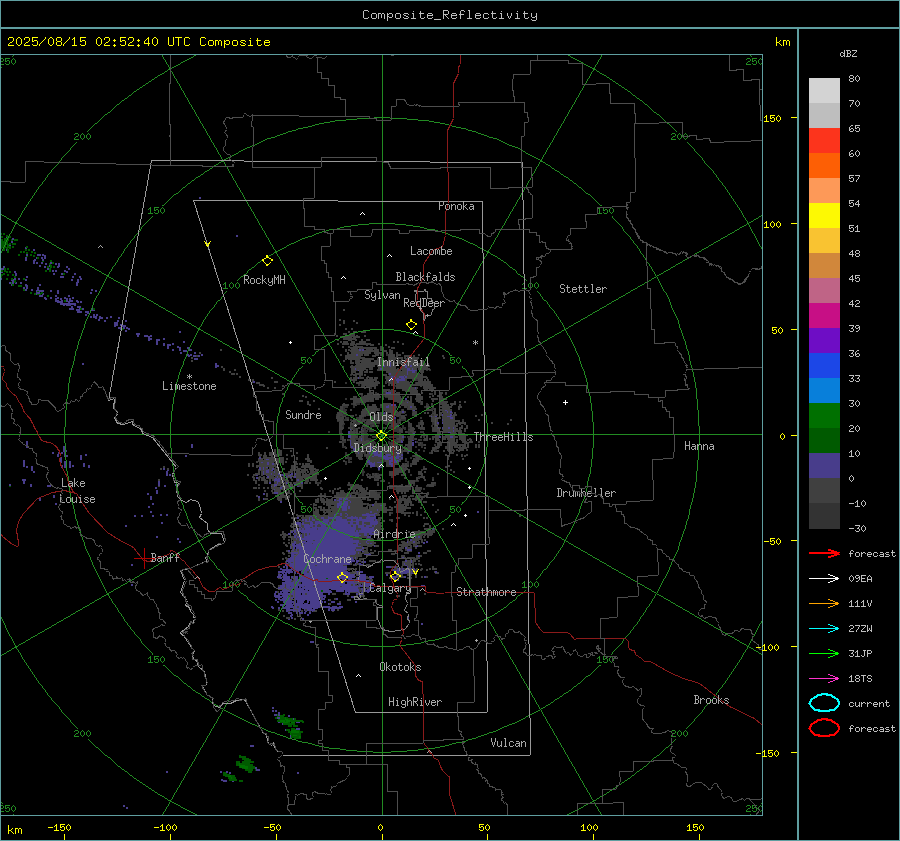Click the Didsbury label

[x=377, y=448]
